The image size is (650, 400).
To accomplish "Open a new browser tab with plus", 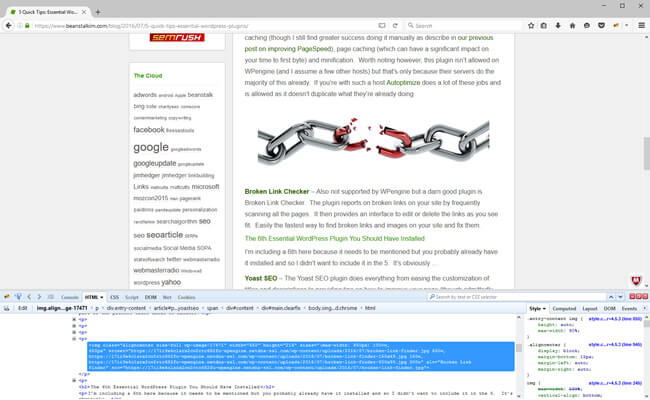I will 98,12.
